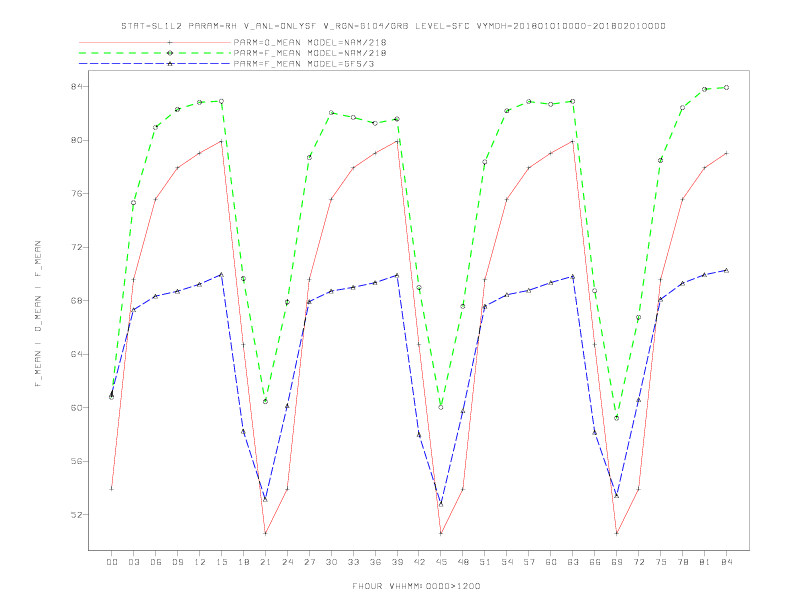Click blue triangle marker at forecast hour 63

tap(573, 276)
